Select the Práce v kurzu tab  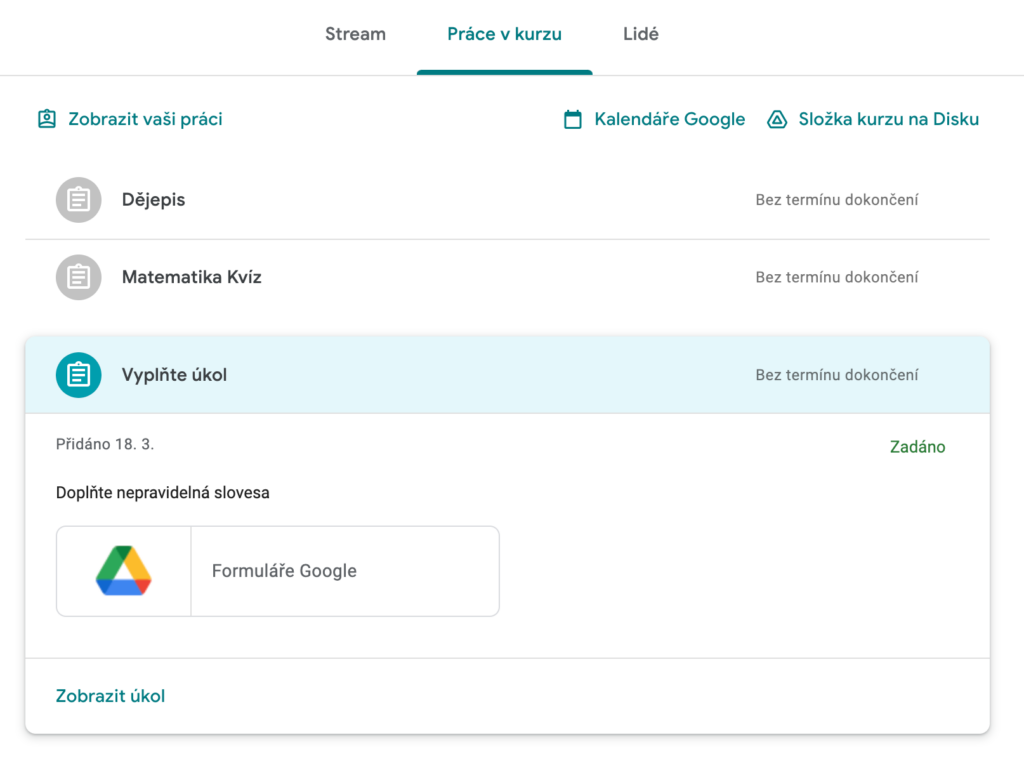pyautogui.click(x=504, y=34)
